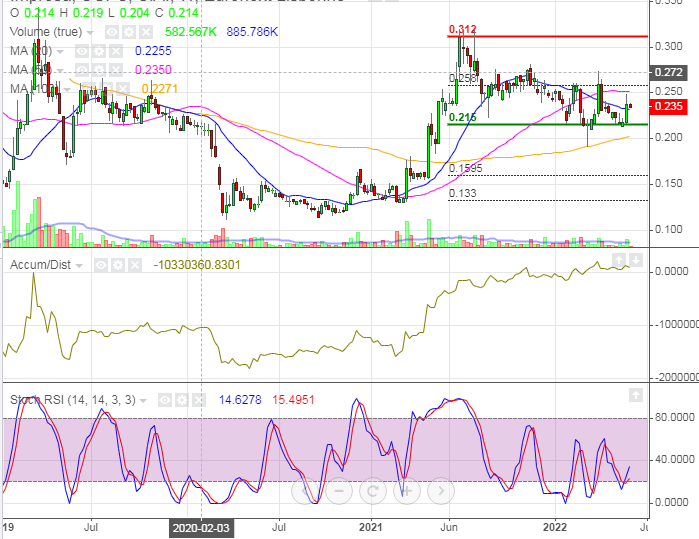Click the 0.2350 MA (50) value
Image resolution: width=699 pixels, height=539 pixels.
pyautogui.click(x=153, y=70)
